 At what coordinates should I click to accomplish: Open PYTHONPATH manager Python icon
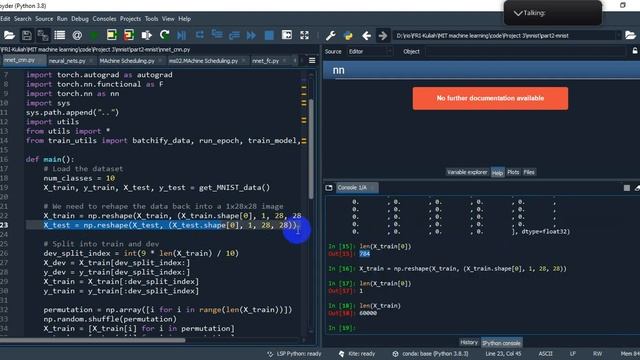point(348,36)
